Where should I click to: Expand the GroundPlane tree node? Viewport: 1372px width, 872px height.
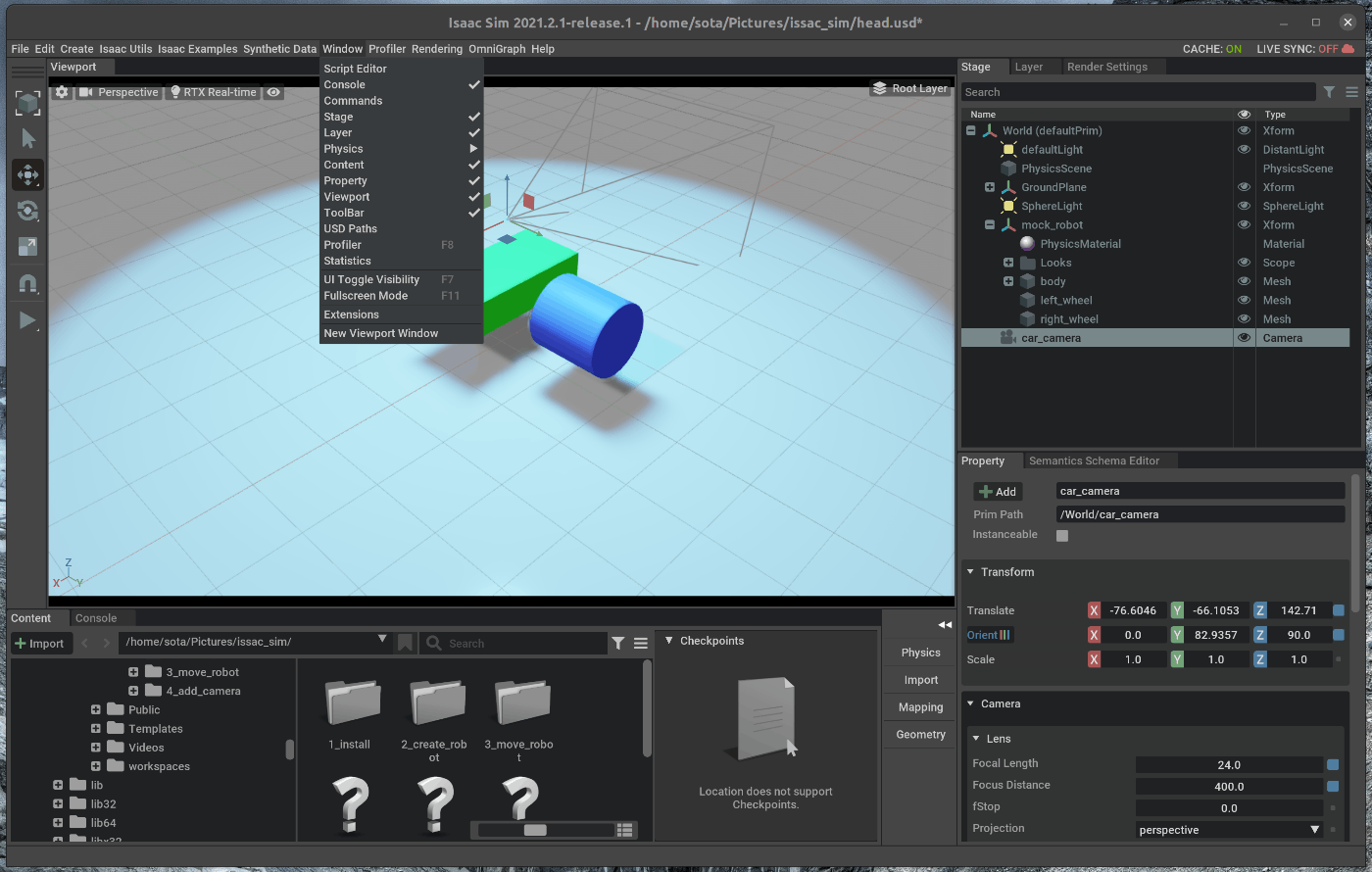click(x=990, y=187)
